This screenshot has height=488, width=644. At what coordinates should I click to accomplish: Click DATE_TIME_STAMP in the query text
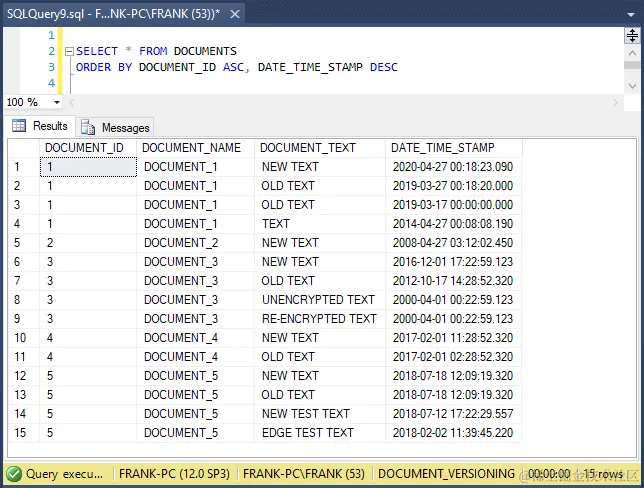[310, 67]
